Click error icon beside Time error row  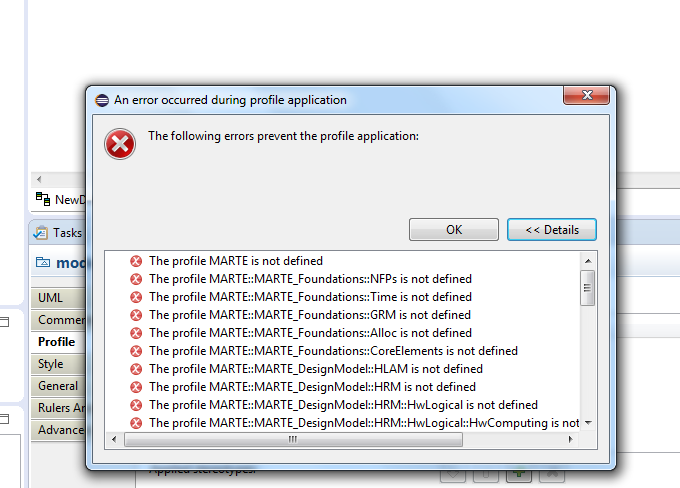point(136,297)
